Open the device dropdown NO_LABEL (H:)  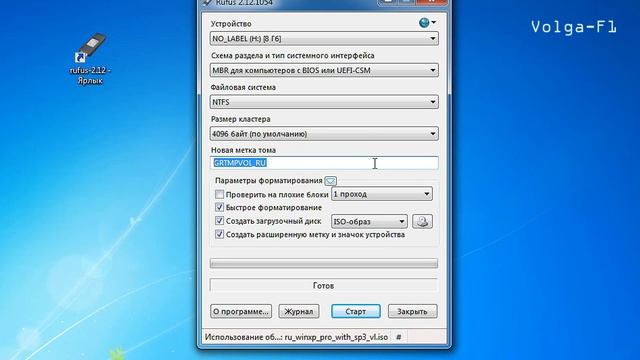click(x=324, y=39)
